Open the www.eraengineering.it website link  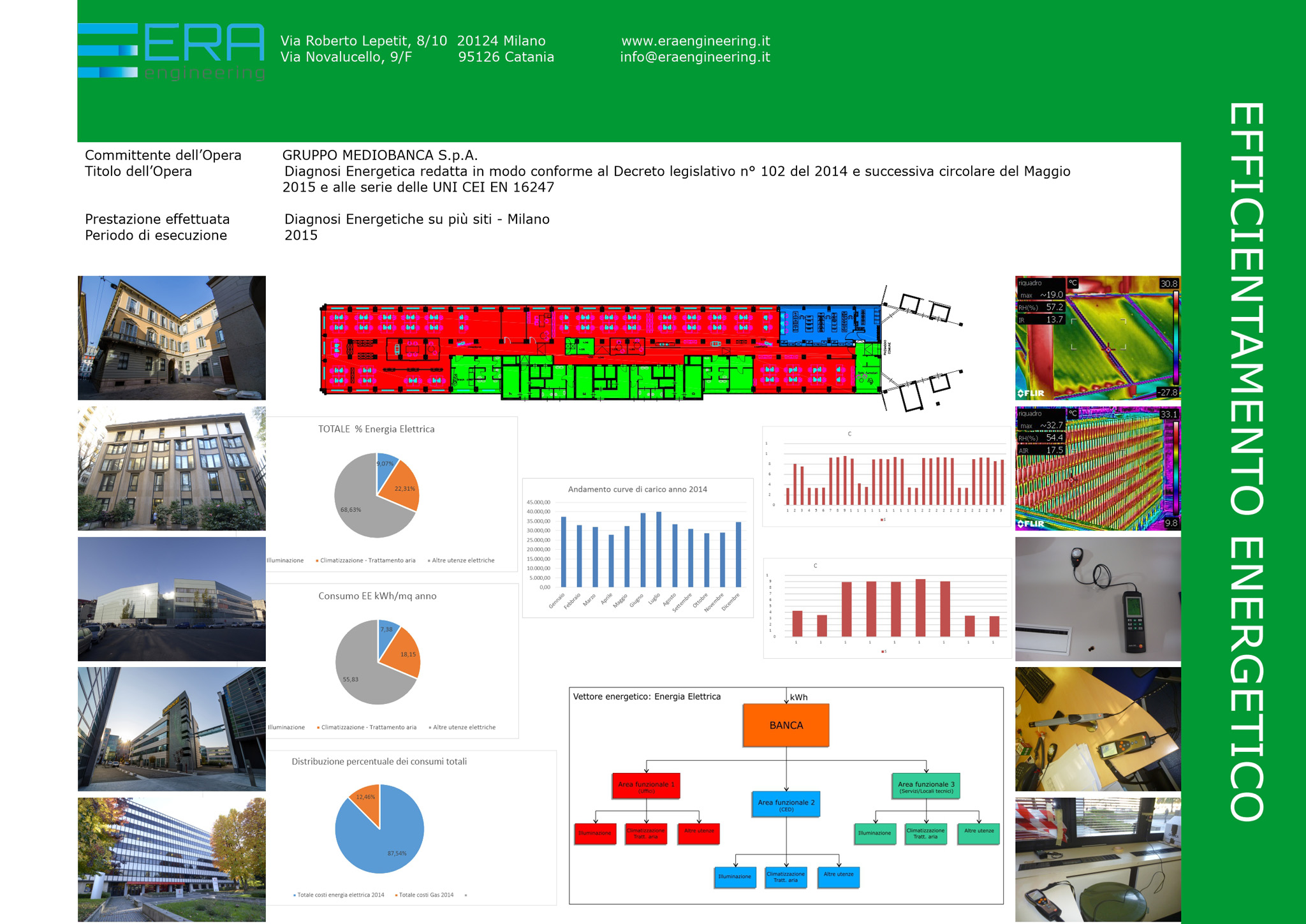coord(695,41)
